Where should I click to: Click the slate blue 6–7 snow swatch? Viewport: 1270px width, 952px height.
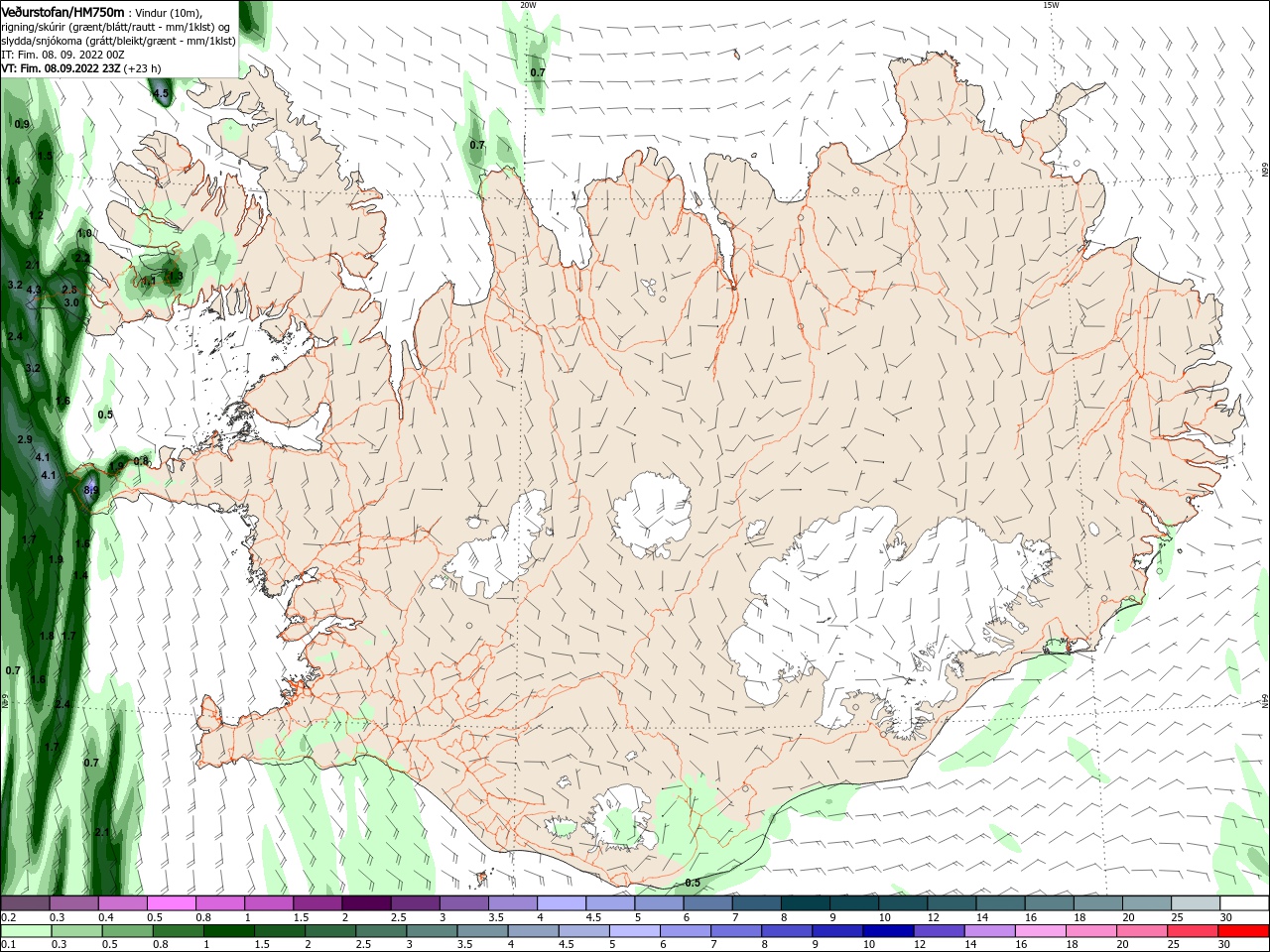click(x=709, y=903)
